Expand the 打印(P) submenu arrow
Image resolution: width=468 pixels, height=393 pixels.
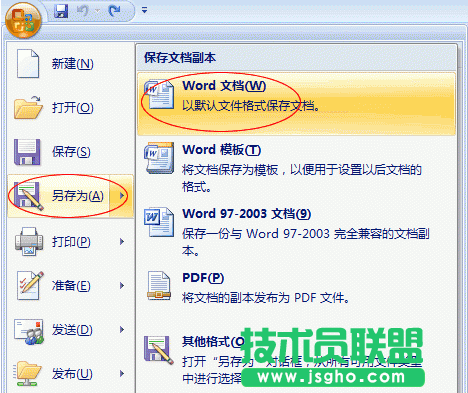tap(122, 242)
